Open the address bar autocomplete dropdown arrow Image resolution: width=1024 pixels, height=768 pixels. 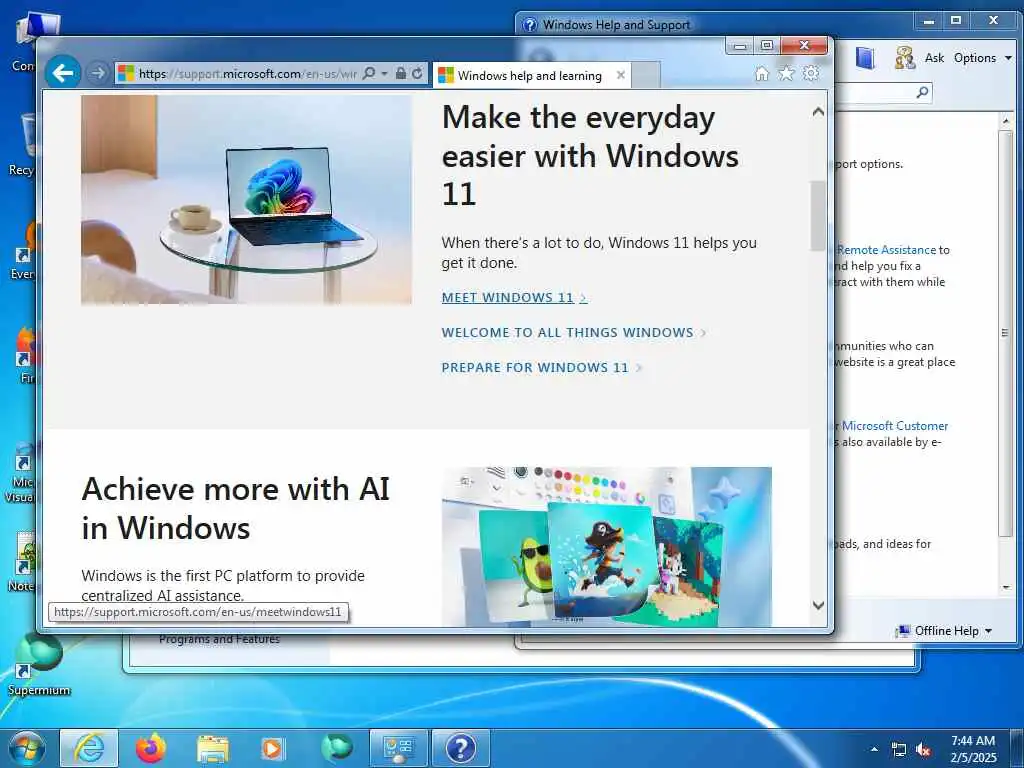click(x=384, y=73)
